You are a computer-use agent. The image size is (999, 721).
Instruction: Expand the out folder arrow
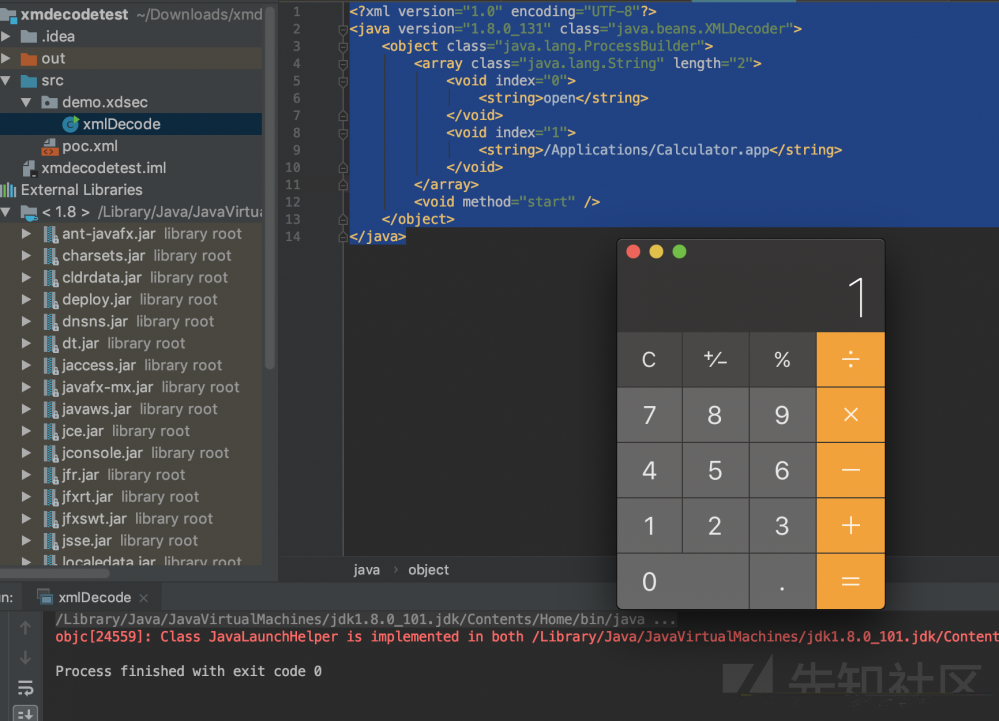pos(6,59)
